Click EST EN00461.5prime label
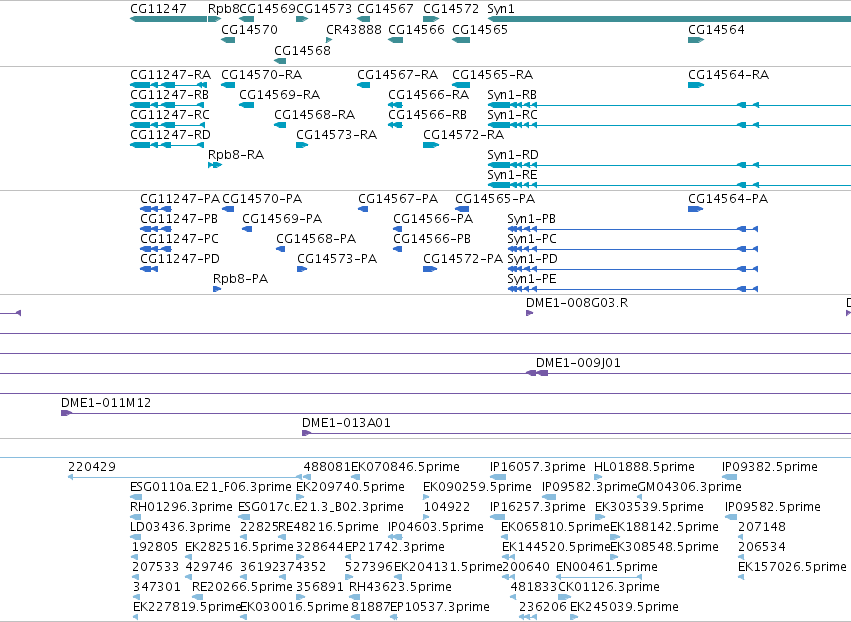The width and height of the screenshot is (851, 622). point(607,567)
